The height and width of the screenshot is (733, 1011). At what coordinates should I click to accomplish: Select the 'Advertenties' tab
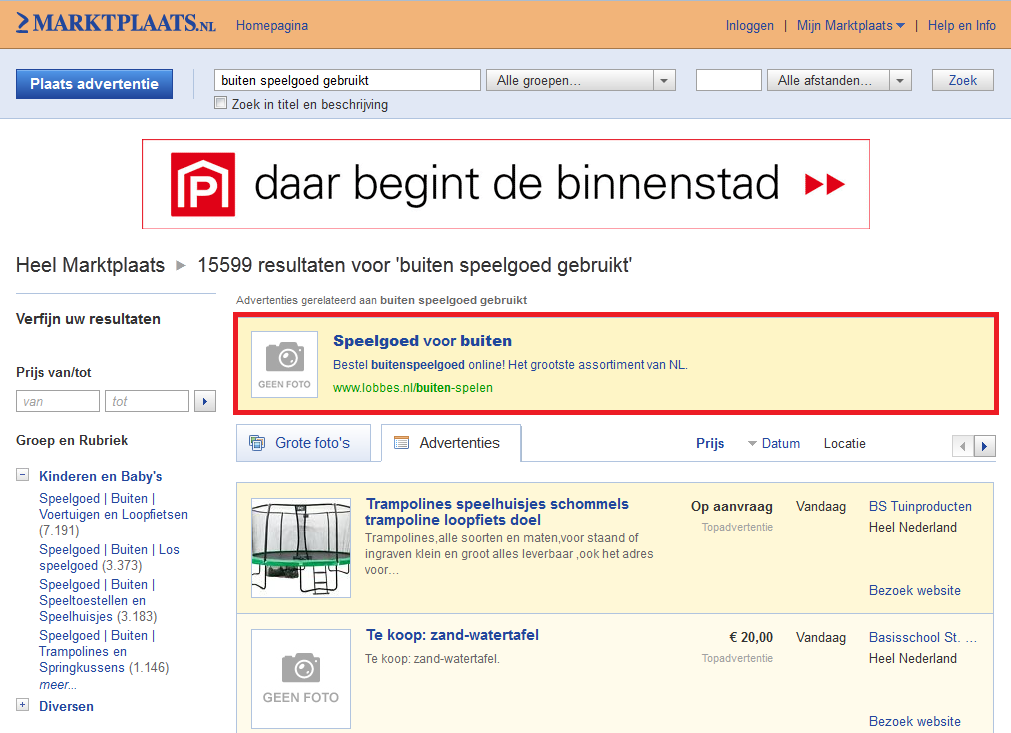coord(451,443)
